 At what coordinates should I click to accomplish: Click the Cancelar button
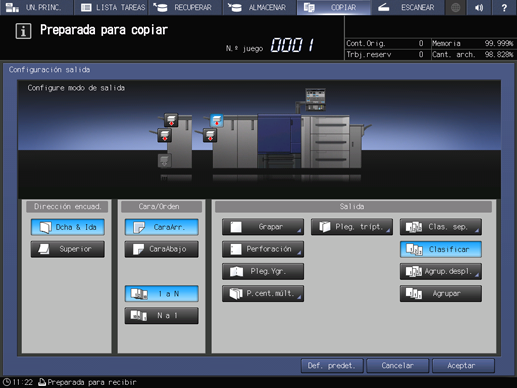click(x=397, y=366)
